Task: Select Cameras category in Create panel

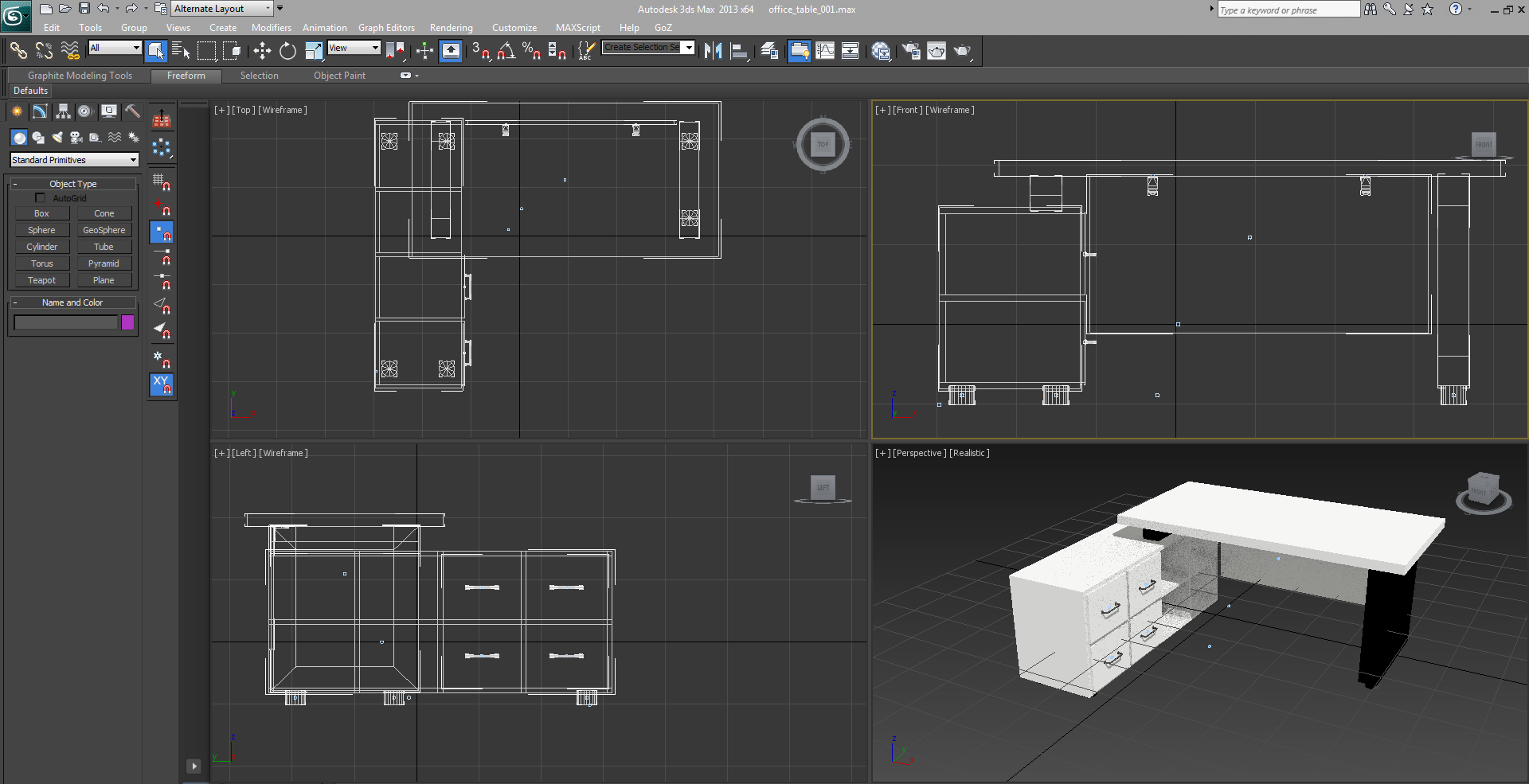Action: [76, 138]
